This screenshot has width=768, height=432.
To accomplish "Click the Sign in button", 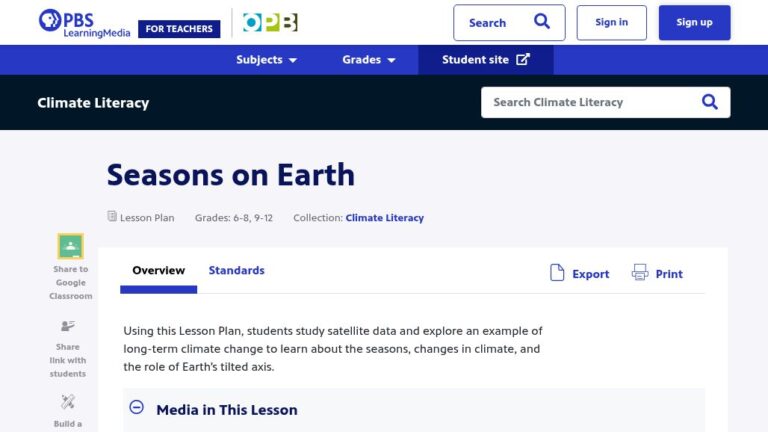I will point(611,23).
